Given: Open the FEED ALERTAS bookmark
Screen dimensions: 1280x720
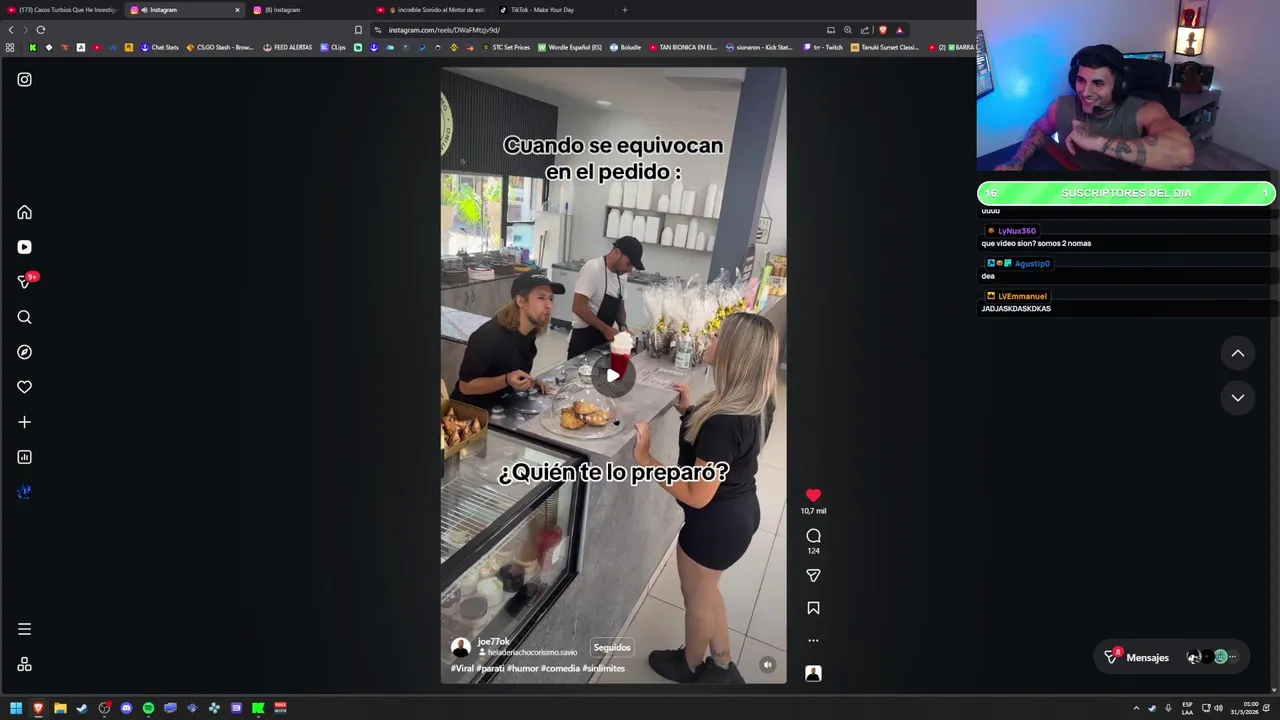Looking at the screenshot, I should (288, 47).
